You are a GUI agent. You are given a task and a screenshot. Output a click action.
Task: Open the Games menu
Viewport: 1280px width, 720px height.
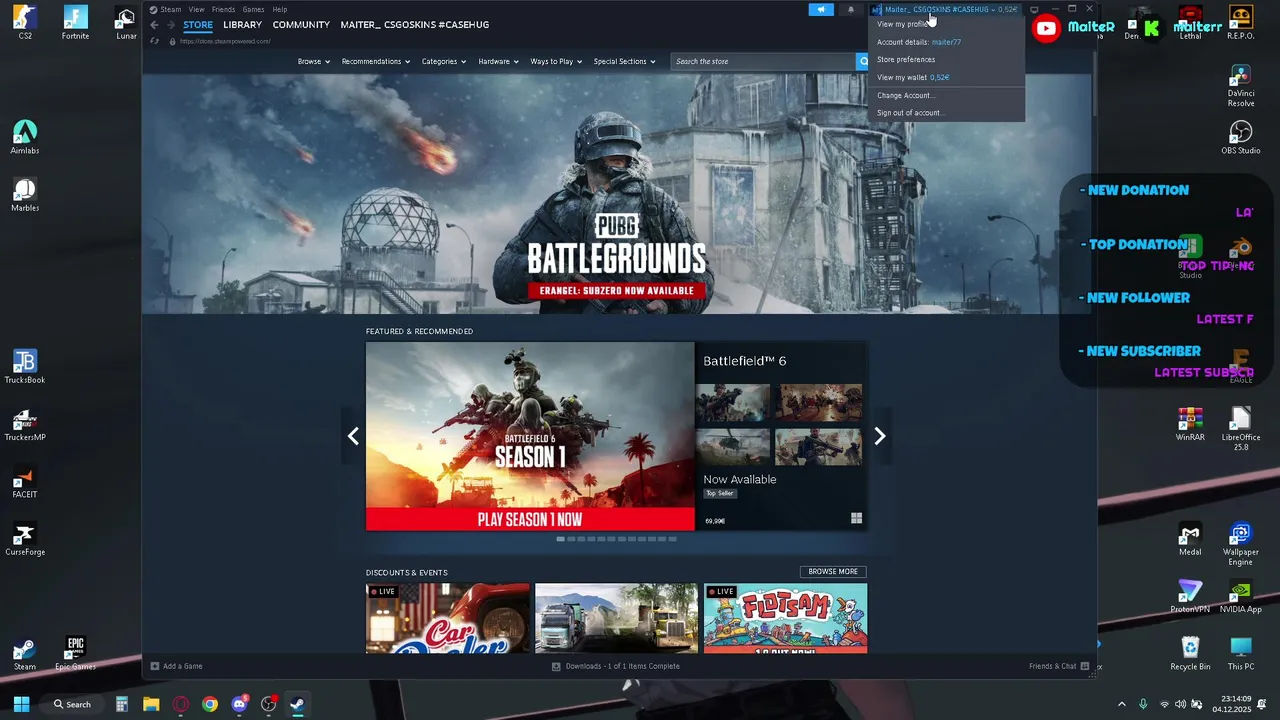pyautogui.click(x=253, y=10)
